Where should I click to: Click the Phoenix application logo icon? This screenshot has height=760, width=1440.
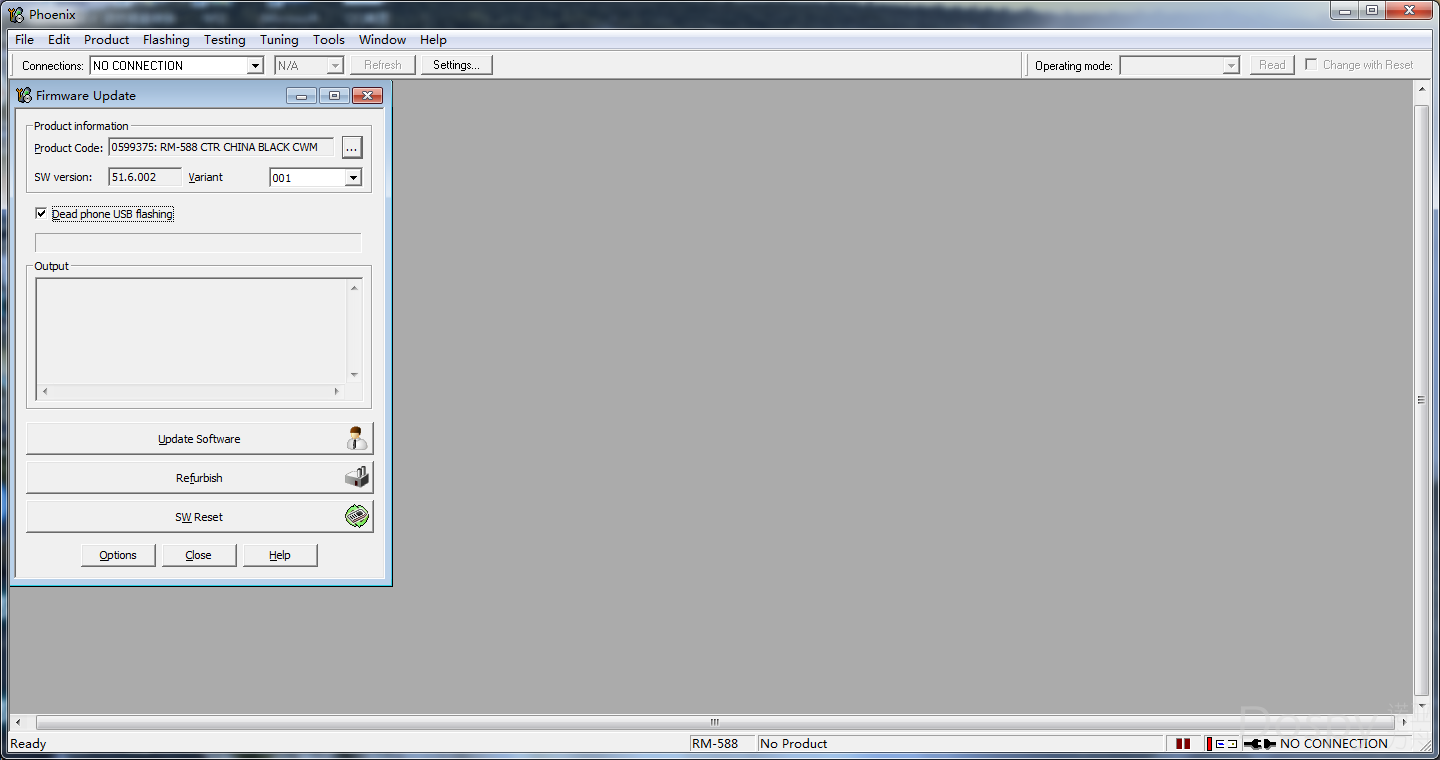click(16, 14)
